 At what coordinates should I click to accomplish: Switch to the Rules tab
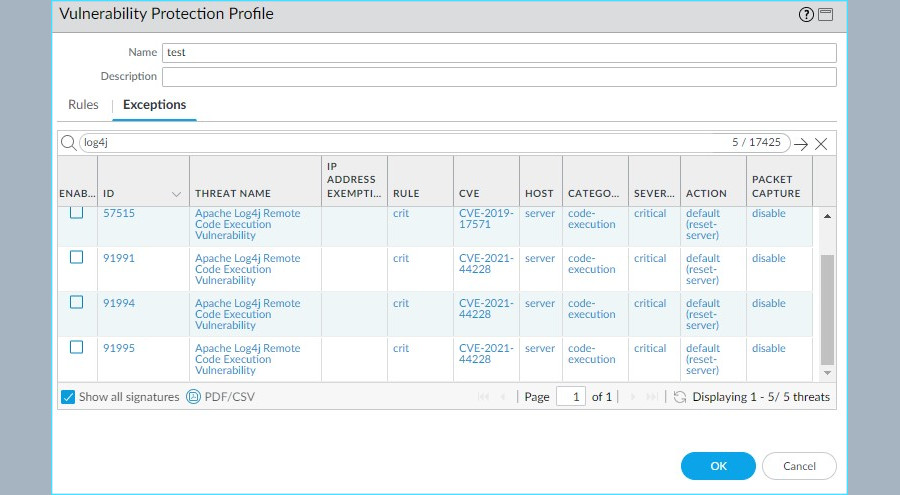[x=83, y=105]
